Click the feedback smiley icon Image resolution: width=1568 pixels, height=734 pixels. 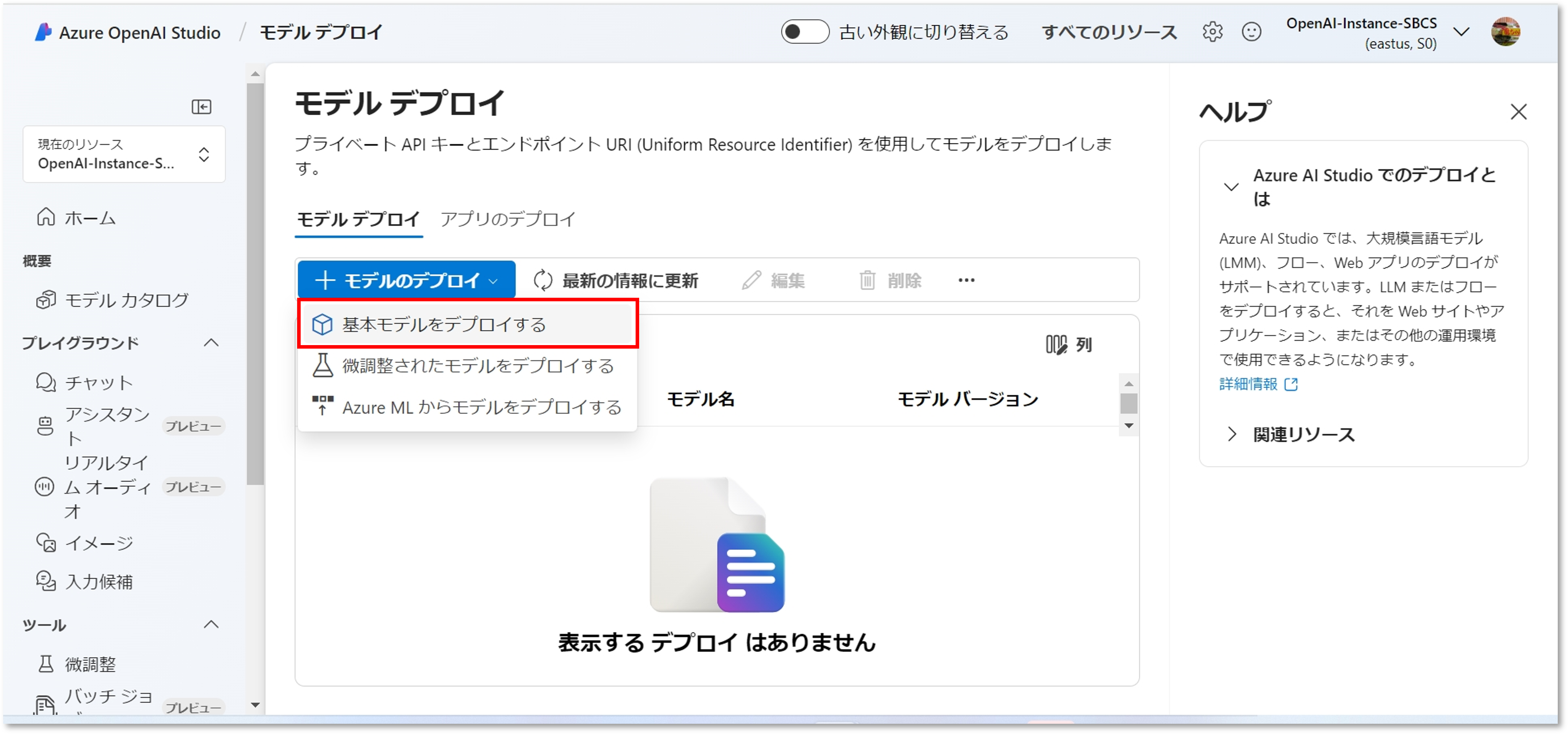click(1251, 32)
